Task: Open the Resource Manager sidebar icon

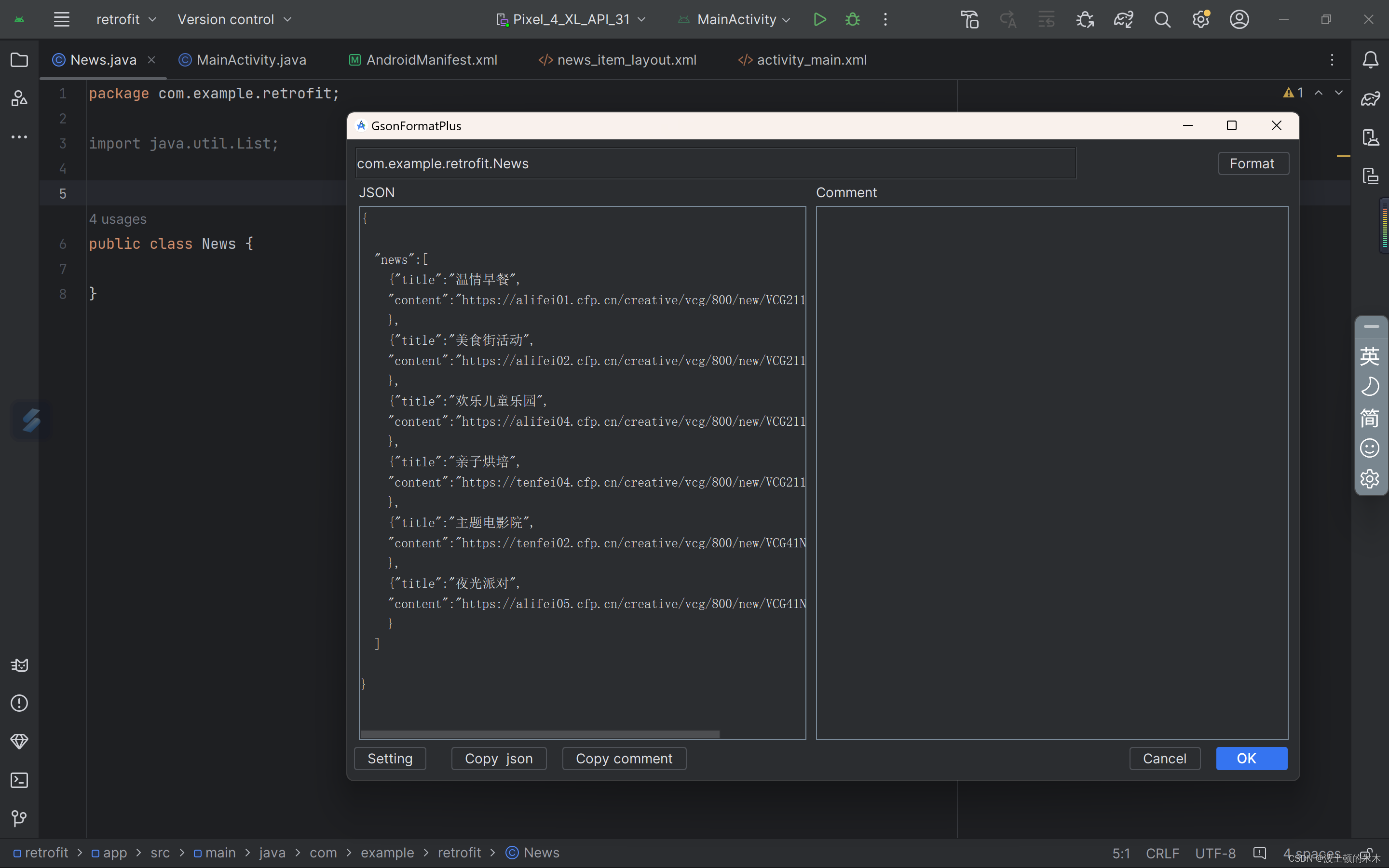Action: (19, 98)
